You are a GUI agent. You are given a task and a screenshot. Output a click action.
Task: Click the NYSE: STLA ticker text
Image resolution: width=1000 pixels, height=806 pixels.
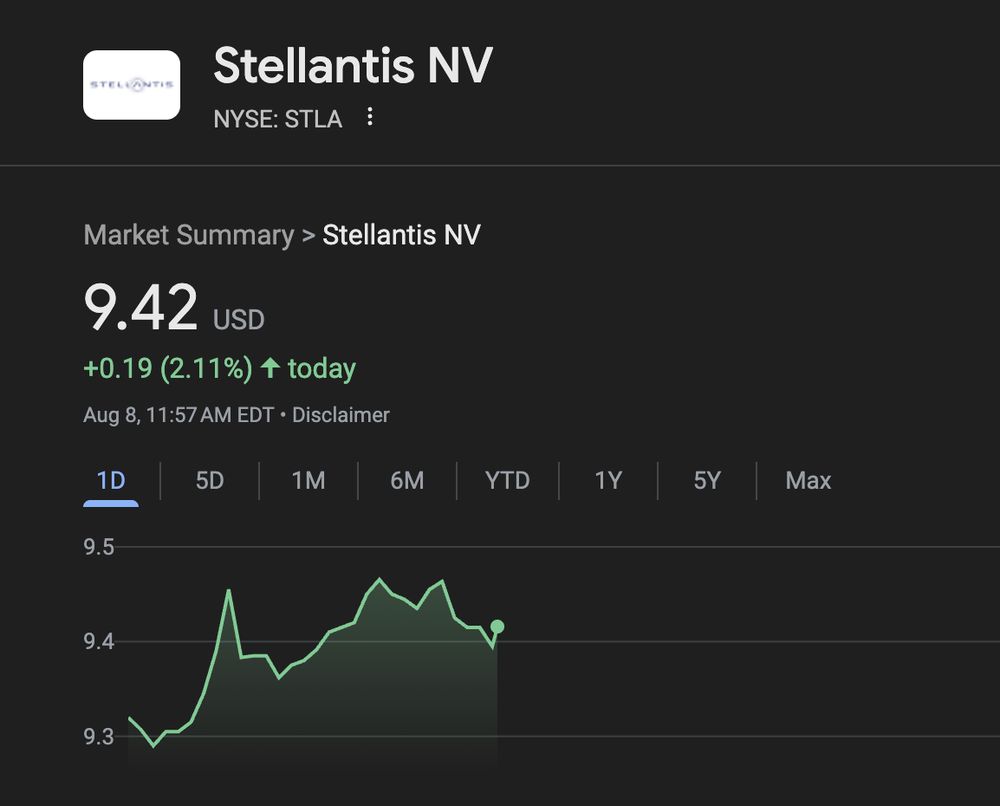coord(278,119)
